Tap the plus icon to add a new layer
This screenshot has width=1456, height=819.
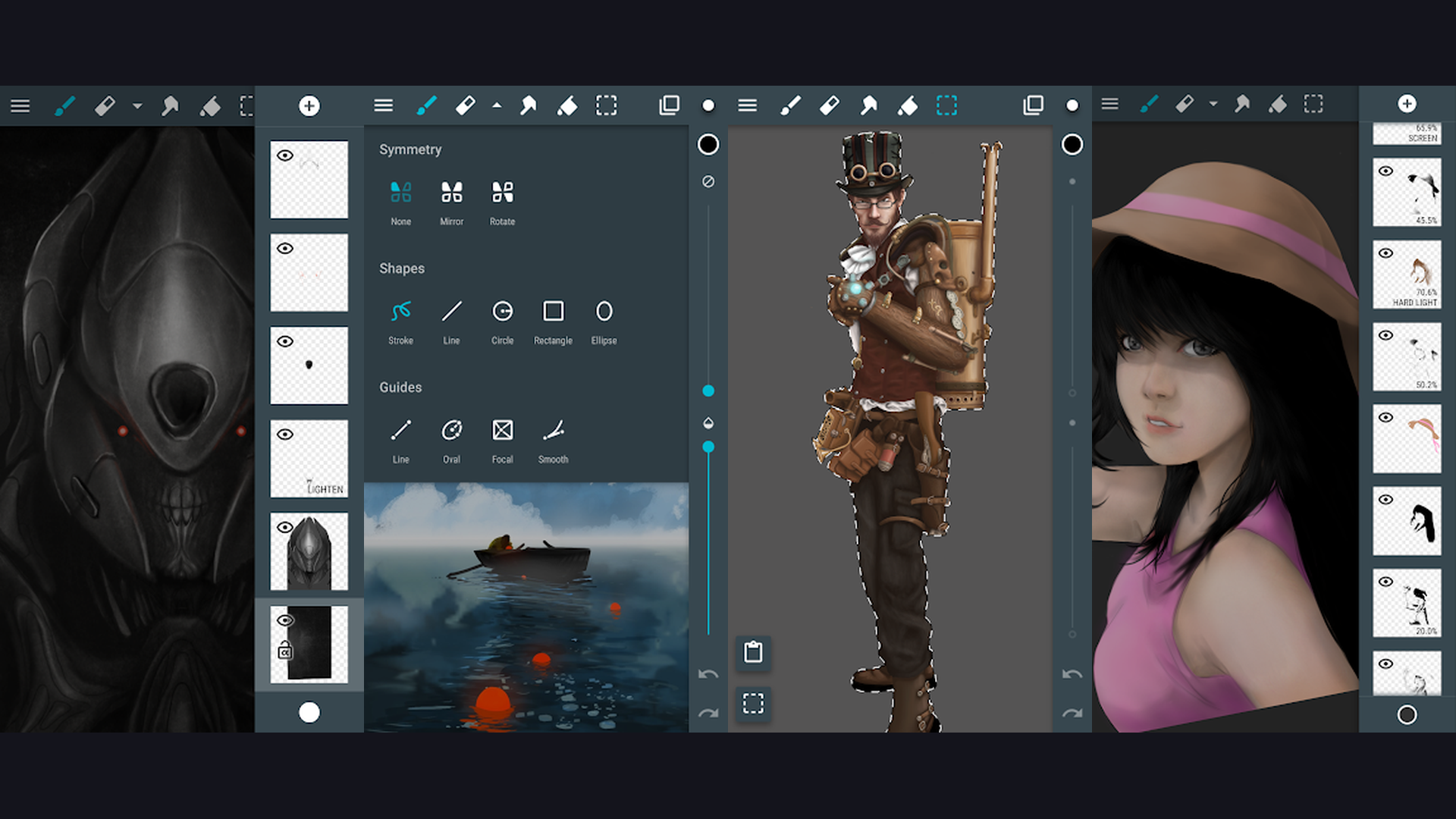click(x=309, y=106)
